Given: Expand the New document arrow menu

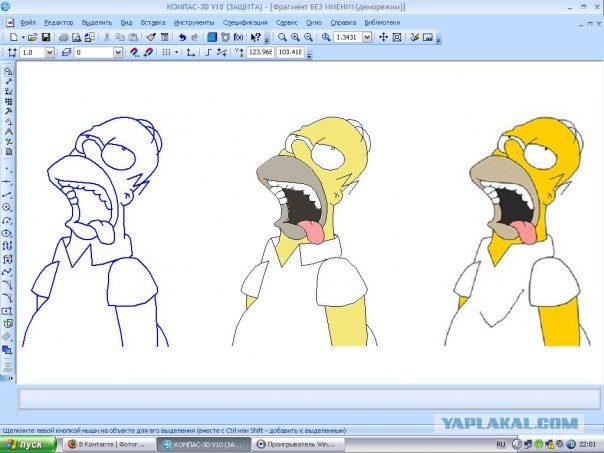Looking at the screenshot, I should (x=23, y=37).
